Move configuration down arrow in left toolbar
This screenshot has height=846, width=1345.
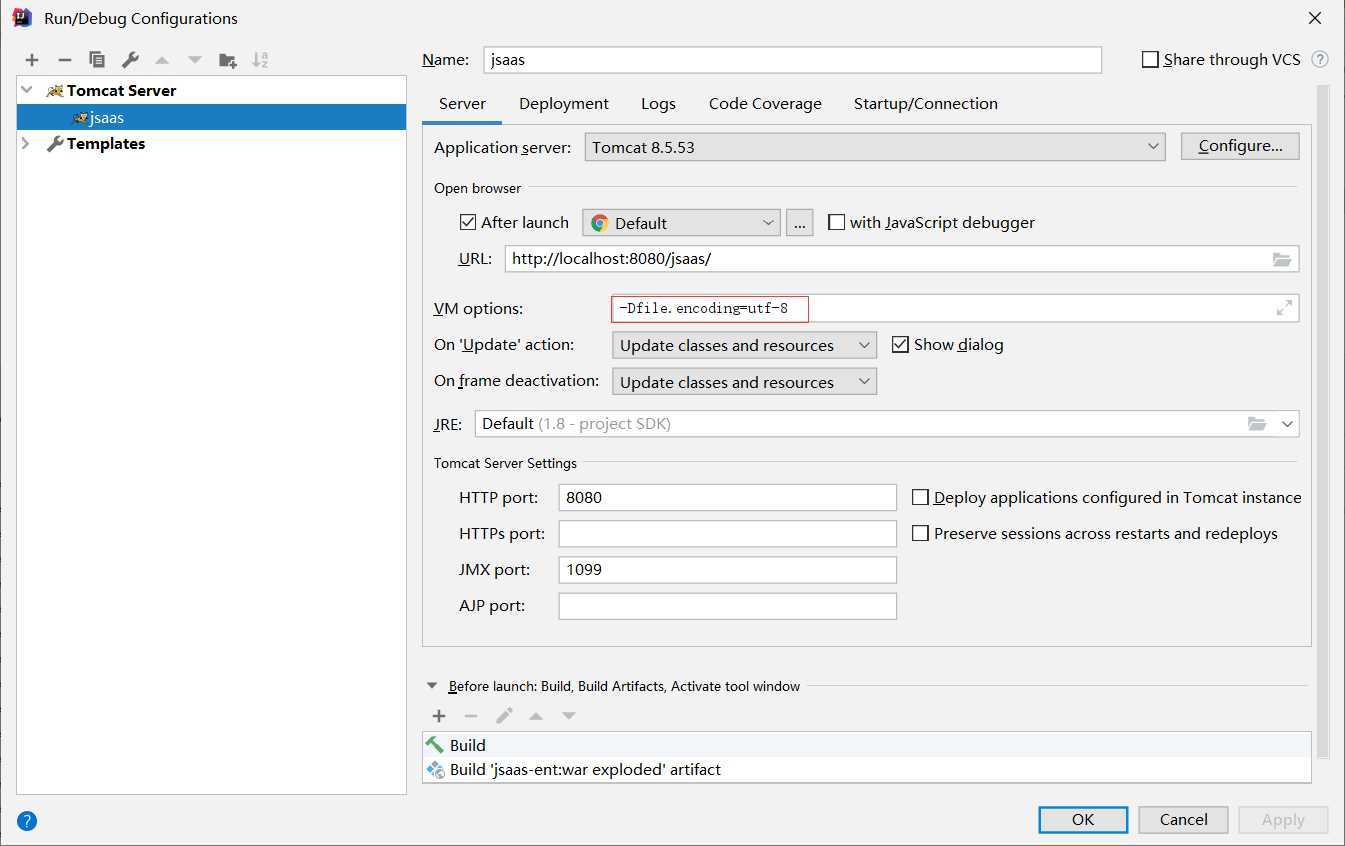click(195, 60)
